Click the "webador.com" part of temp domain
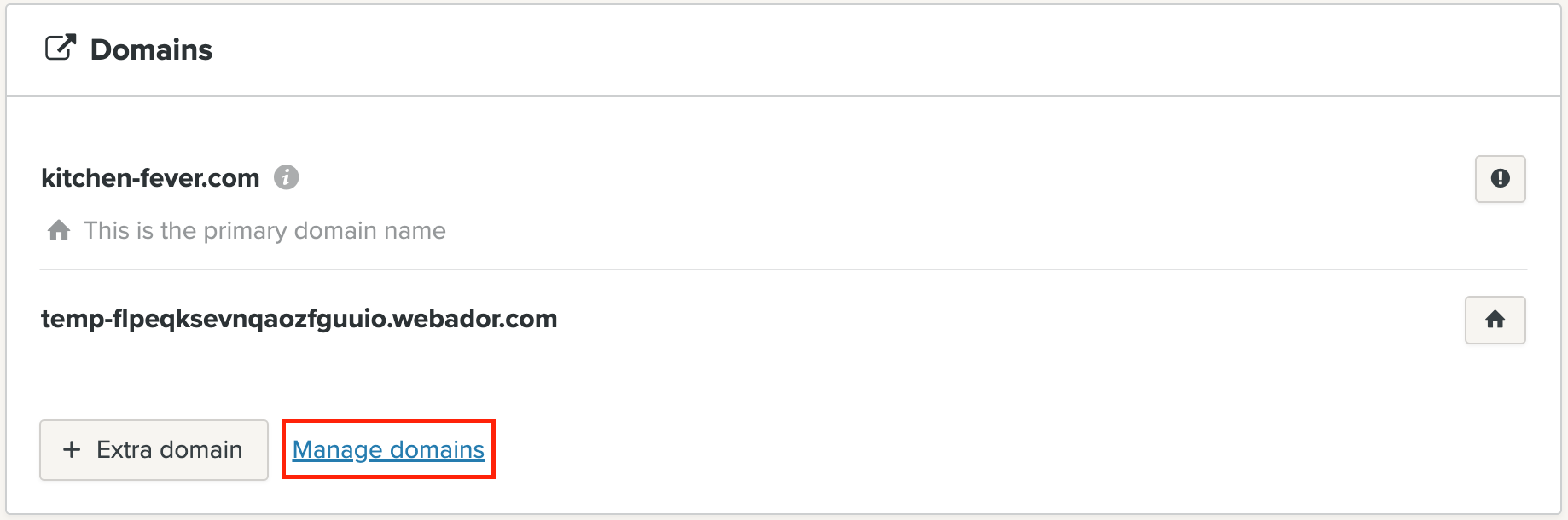This screenshot has width=1568, height=520. (474, 319)
